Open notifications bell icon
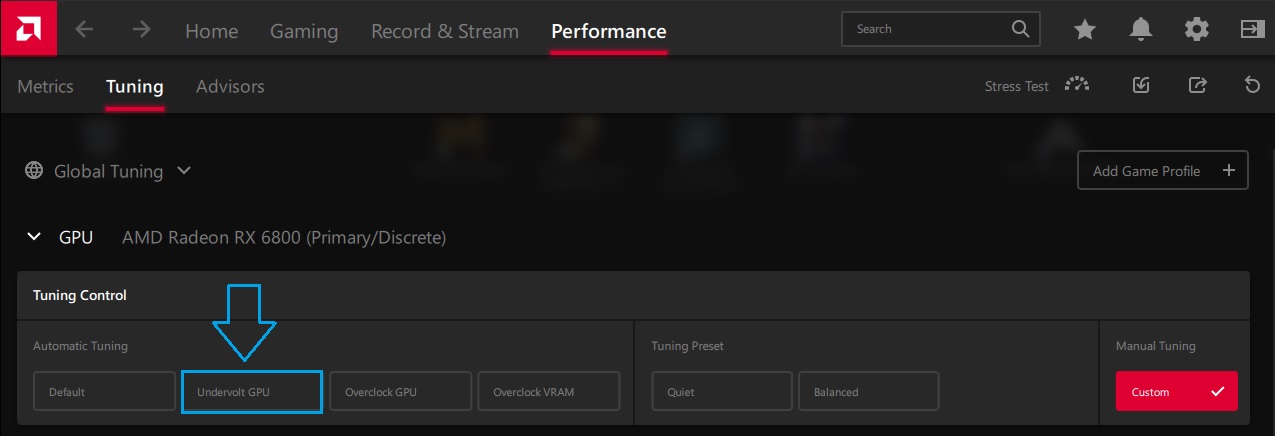This screenshot has height=436, width=1275. (x=1140, y=30)
